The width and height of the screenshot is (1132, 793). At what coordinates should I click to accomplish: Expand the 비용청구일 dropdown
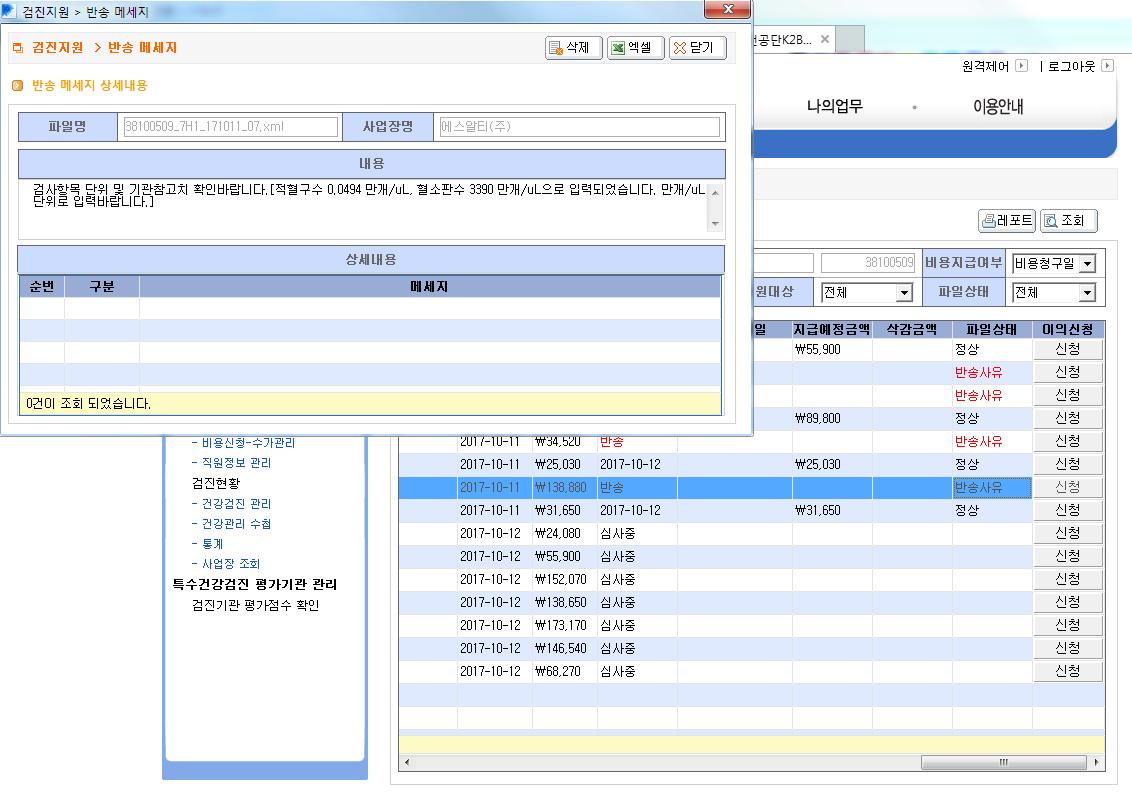pyautogui.click(x=1087, y=264)
